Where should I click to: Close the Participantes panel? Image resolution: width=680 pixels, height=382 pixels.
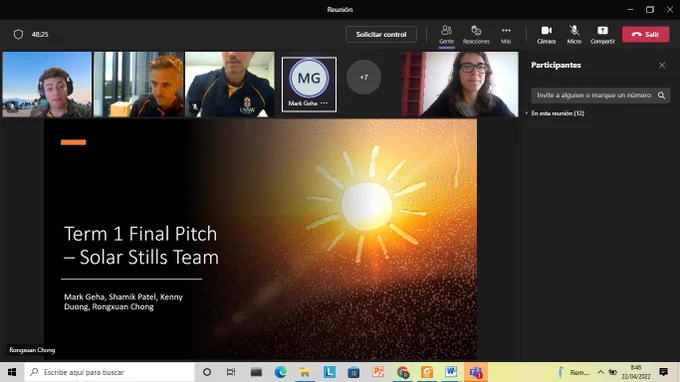pyautogui.click(x=662, y=65)
